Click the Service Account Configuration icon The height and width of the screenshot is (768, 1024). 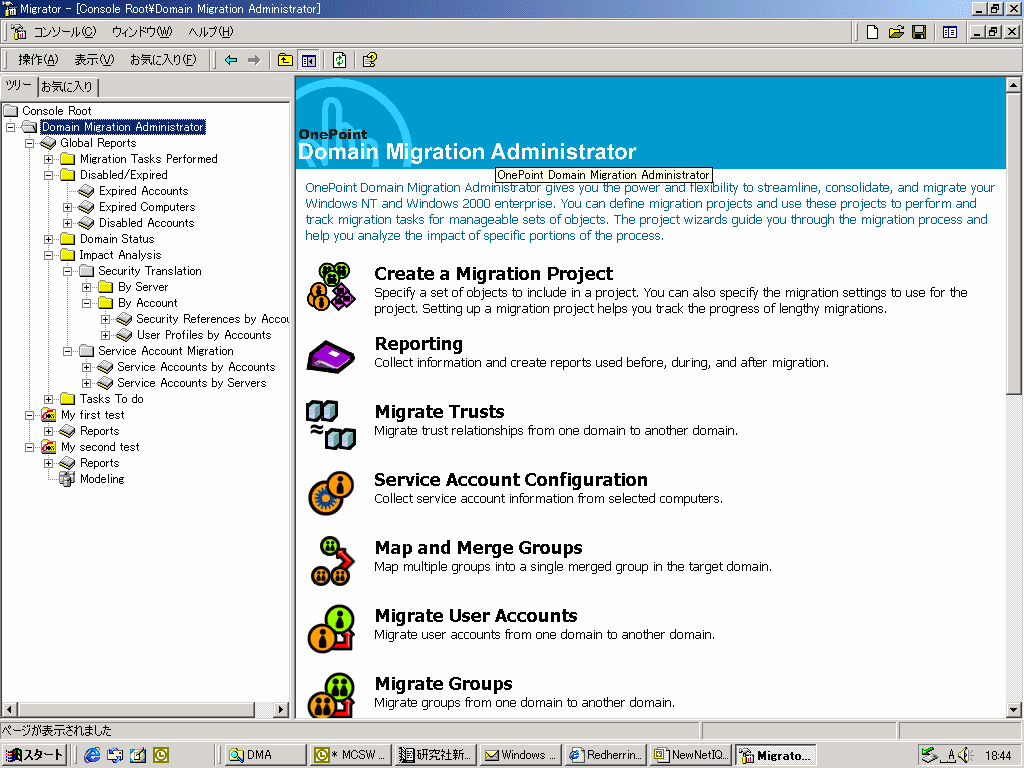pos(331,492)
